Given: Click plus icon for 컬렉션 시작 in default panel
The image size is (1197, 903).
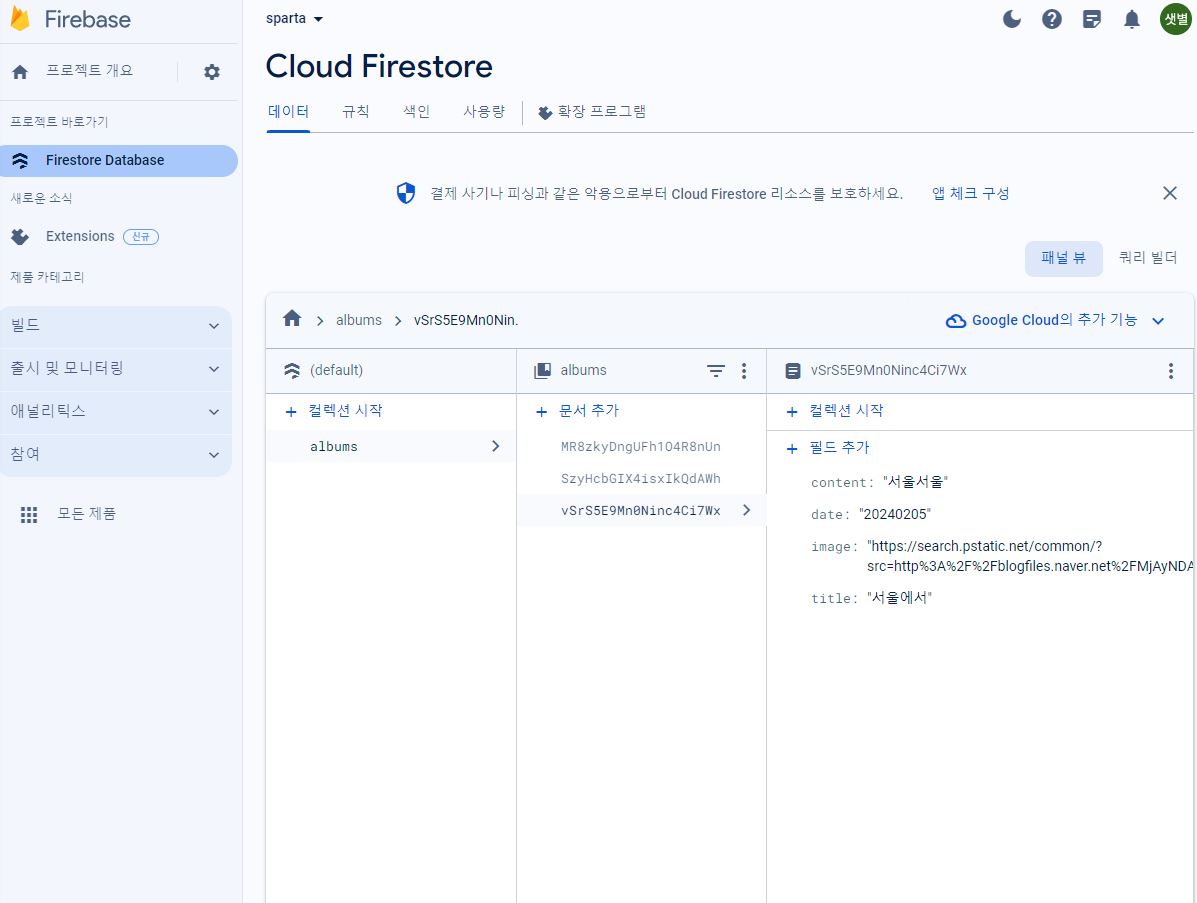Looking at the screenshot, I should click(290, 412).
